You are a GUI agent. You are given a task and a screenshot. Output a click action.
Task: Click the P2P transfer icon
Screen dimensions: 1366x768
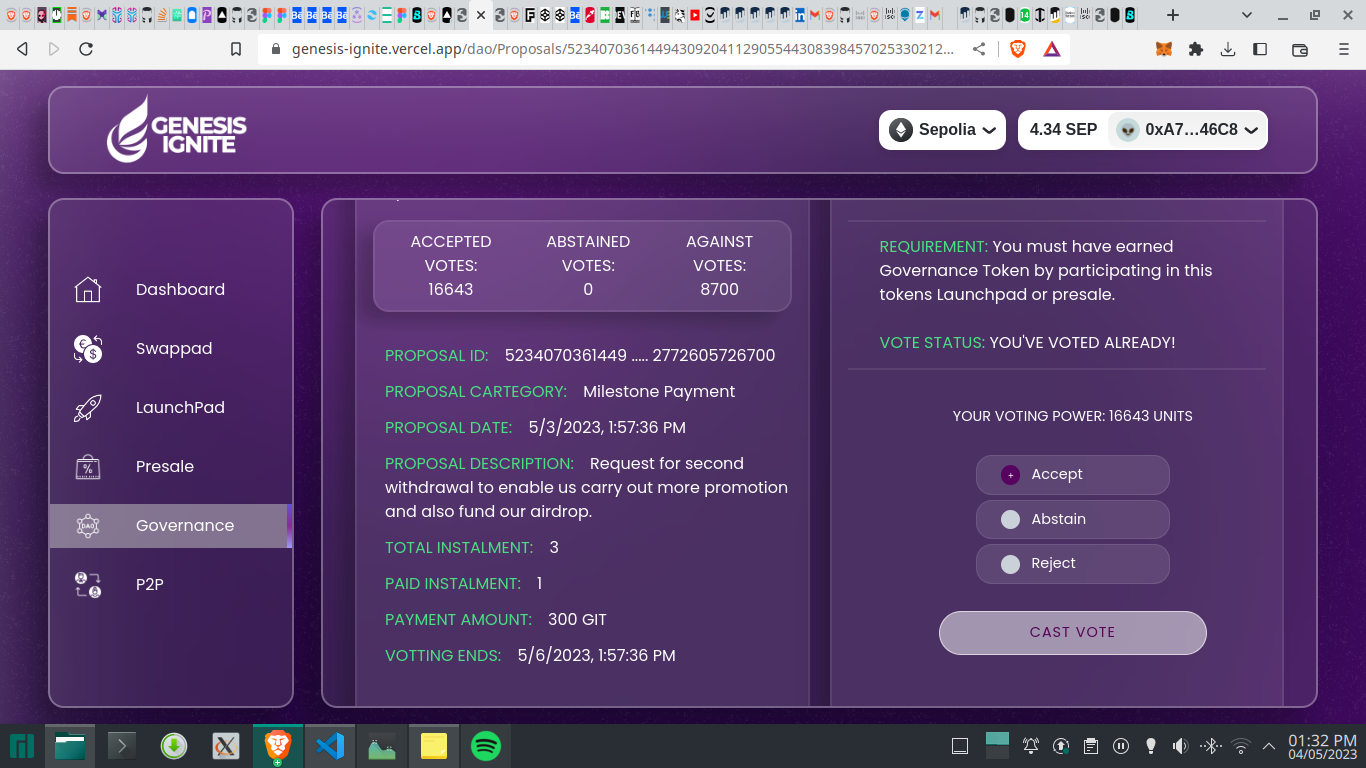click(x=88, y=584)
